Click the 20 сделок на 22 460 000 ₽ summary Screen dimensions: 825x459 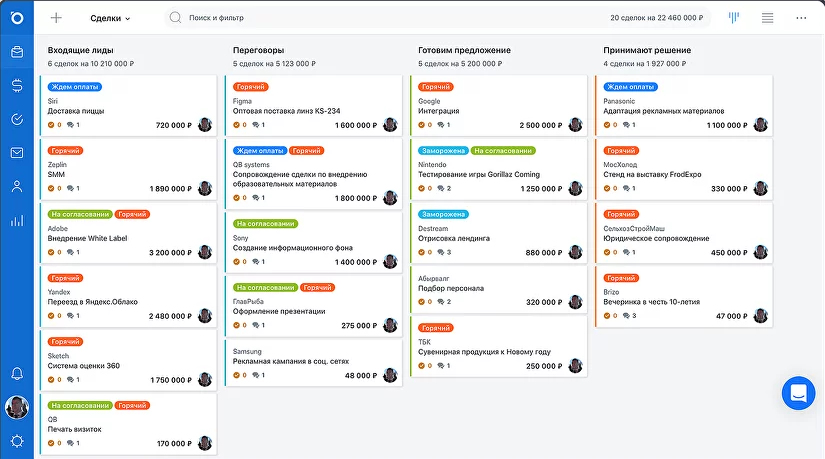tap(657, 18)
